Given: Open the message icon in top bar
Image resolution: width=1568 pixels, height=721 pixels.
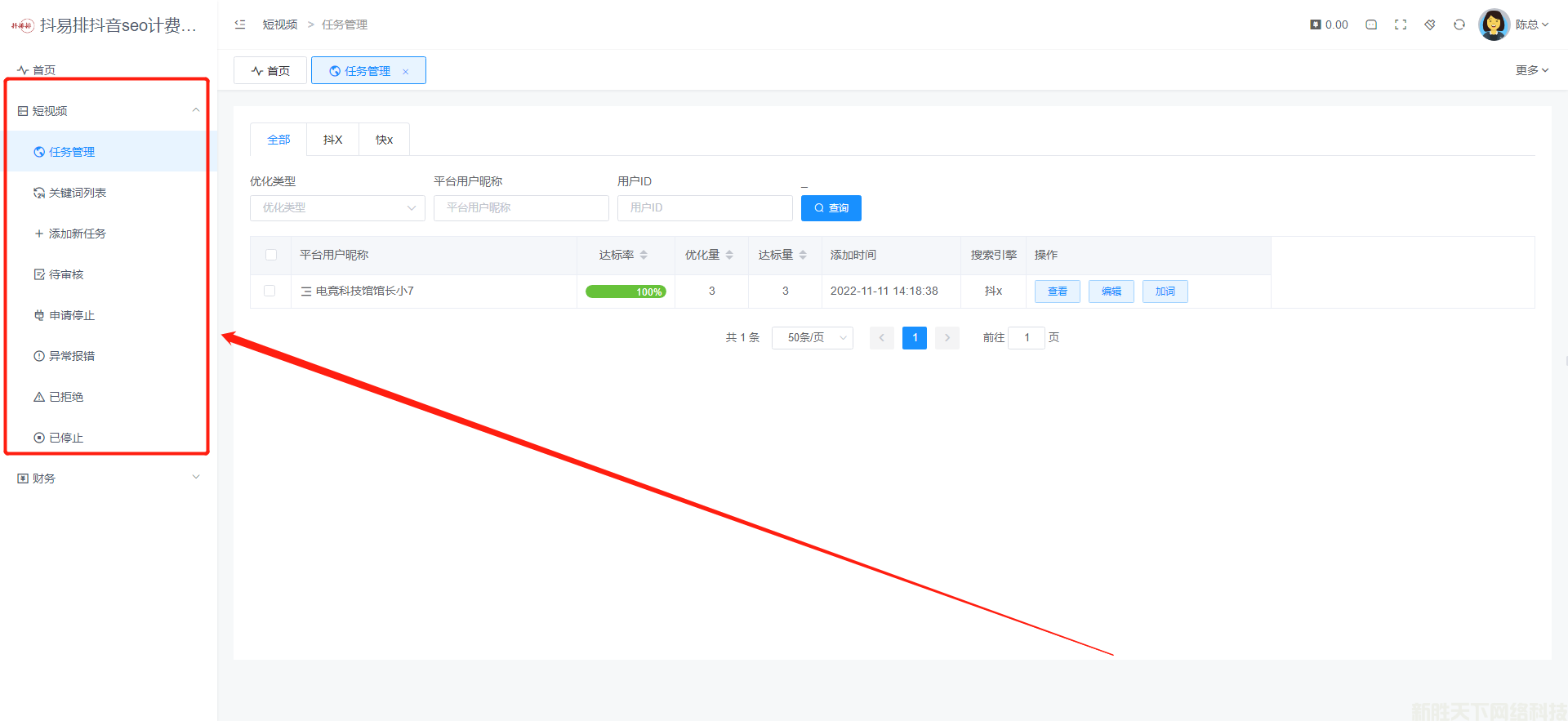Looking at the screenshot, I should click(1371, 24).
